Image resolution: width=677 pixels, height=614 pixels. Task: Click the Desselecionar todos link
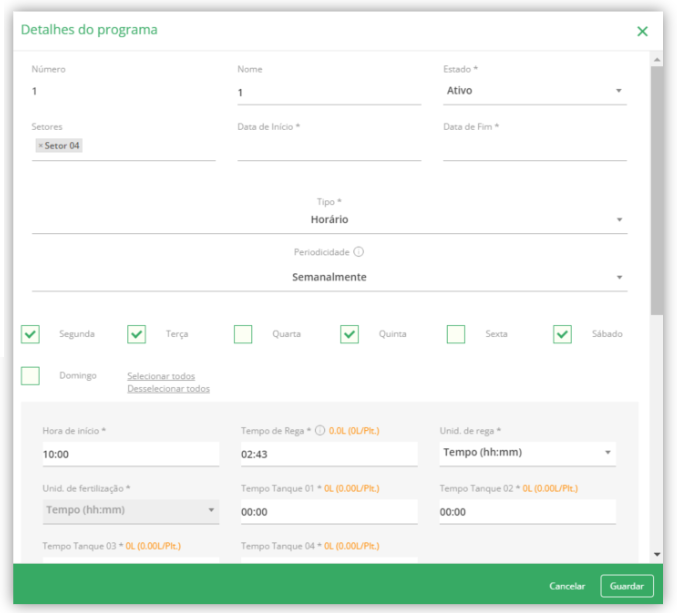(168, 389)
